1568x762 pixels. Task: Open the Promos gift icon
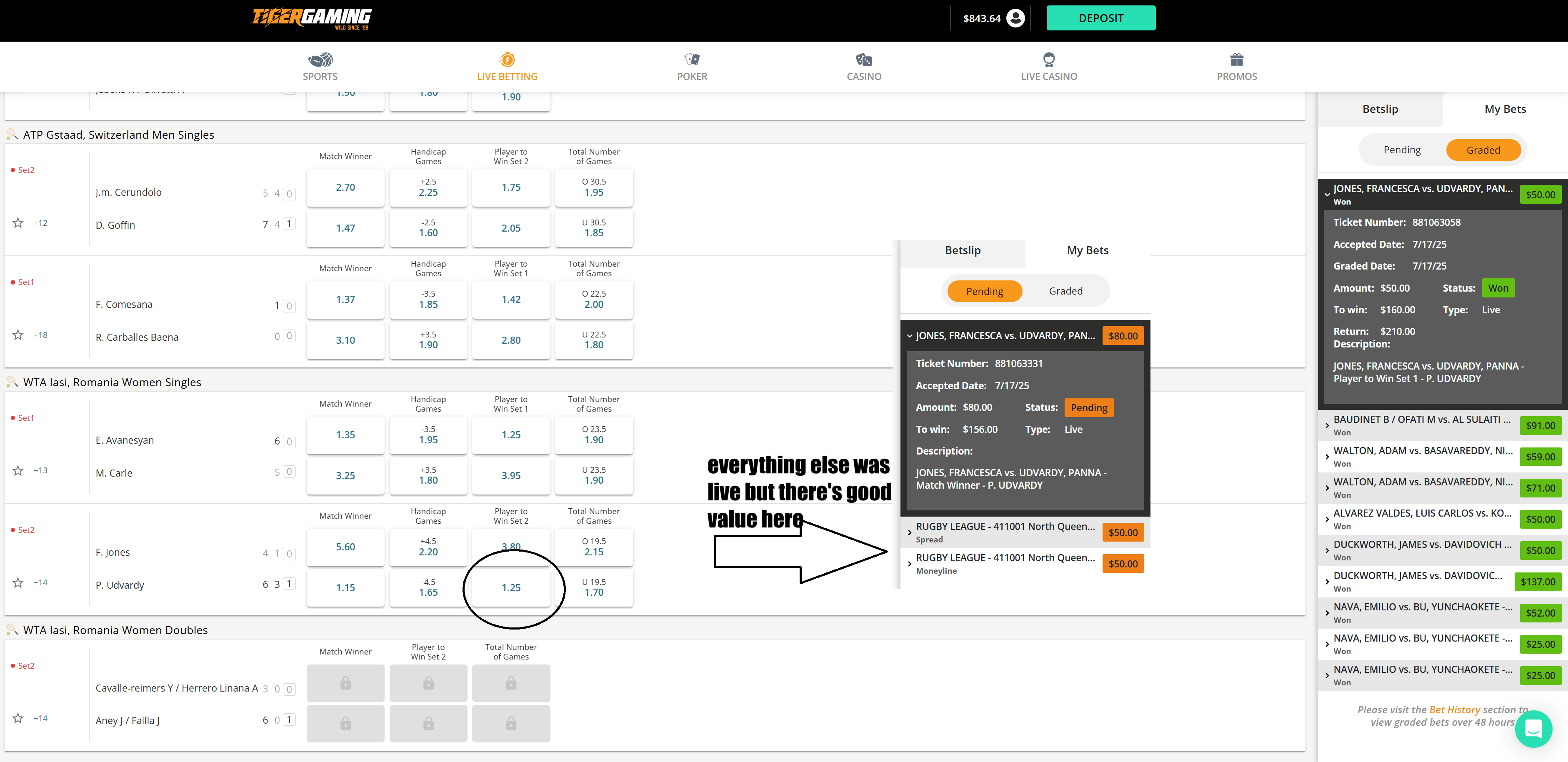coord(1236,59)
